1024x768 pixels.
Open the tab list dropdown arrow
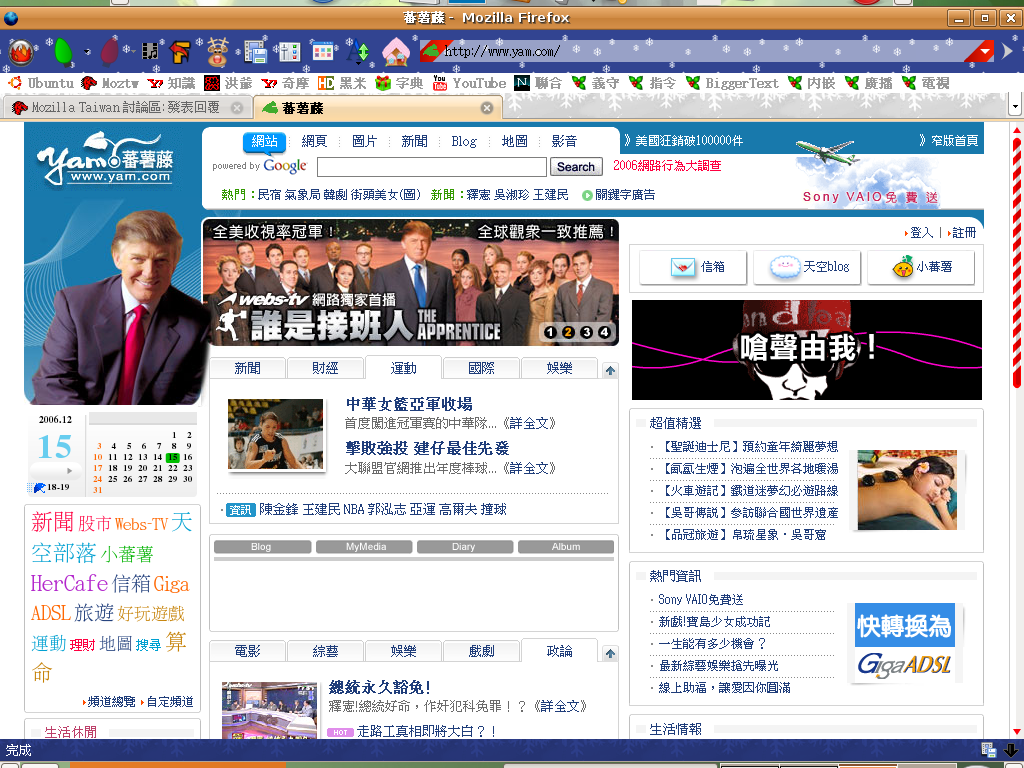1015,106
